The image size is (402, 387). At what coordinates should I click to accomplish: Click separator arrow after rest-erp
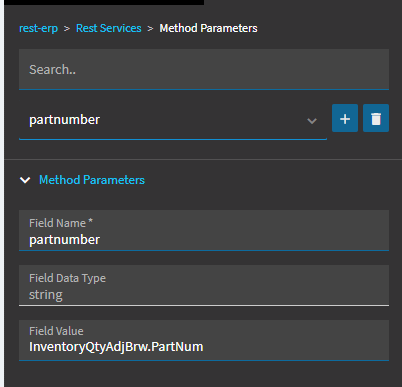pyautogui.click(x=67, y=29)
